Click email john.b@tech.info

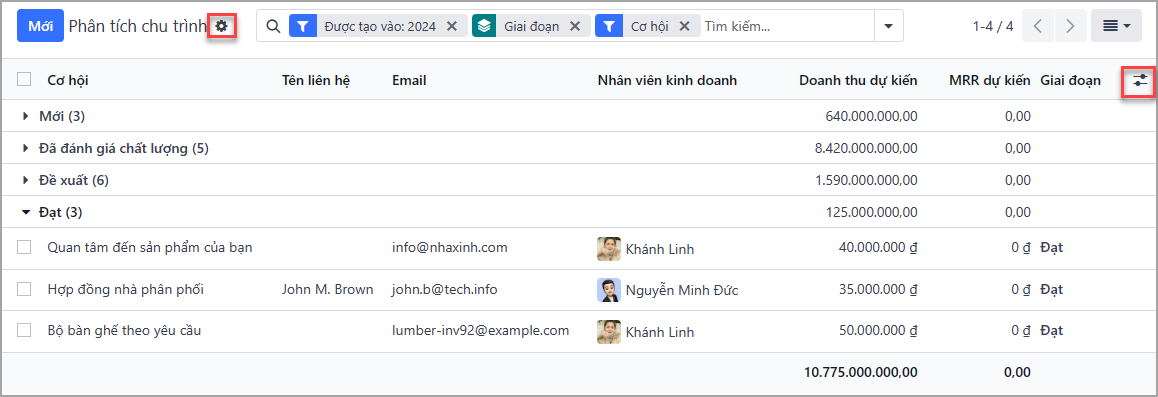[445, 290]
